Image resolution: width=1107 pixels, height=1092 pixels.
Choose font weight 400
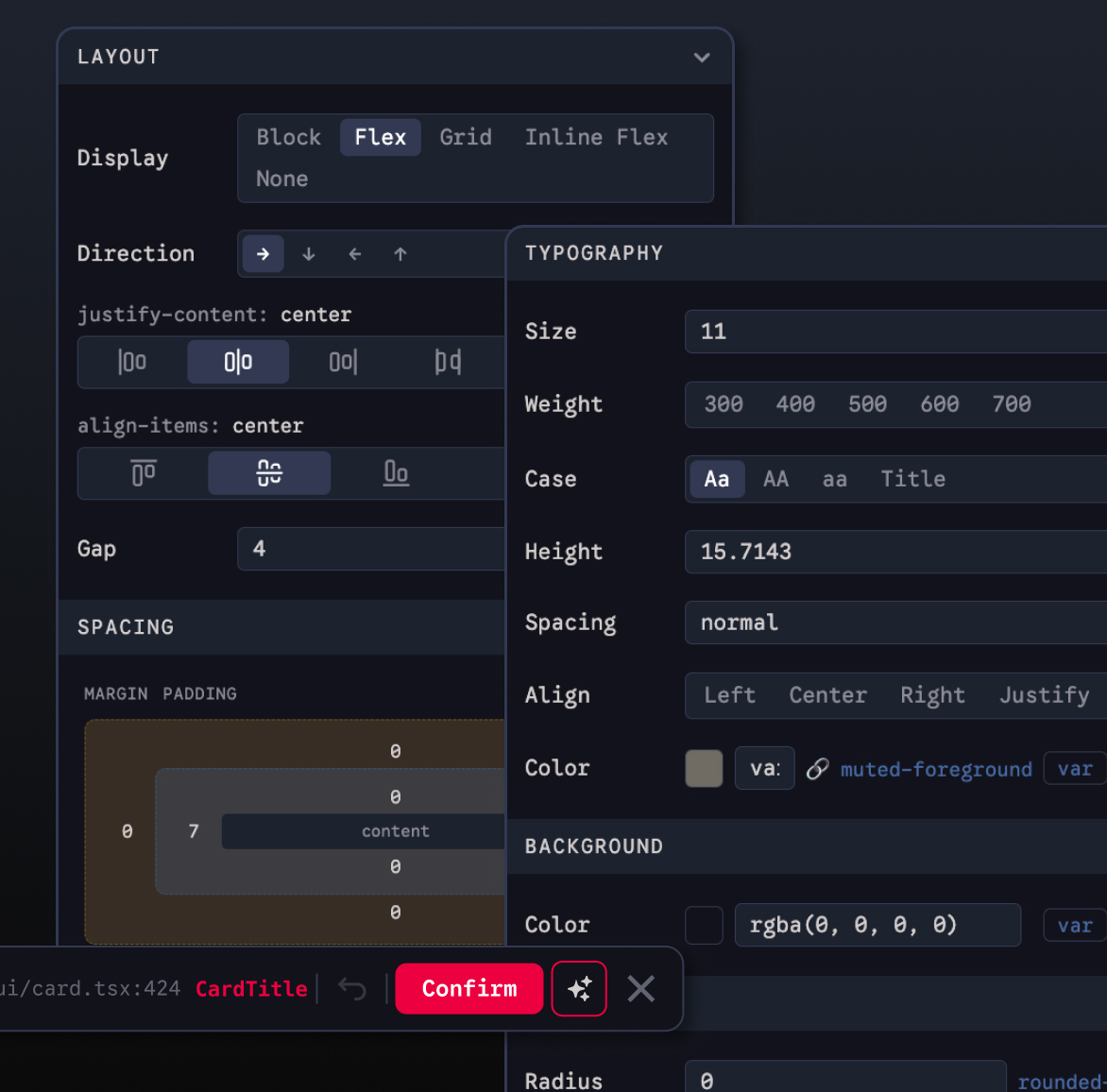point(795,404)
